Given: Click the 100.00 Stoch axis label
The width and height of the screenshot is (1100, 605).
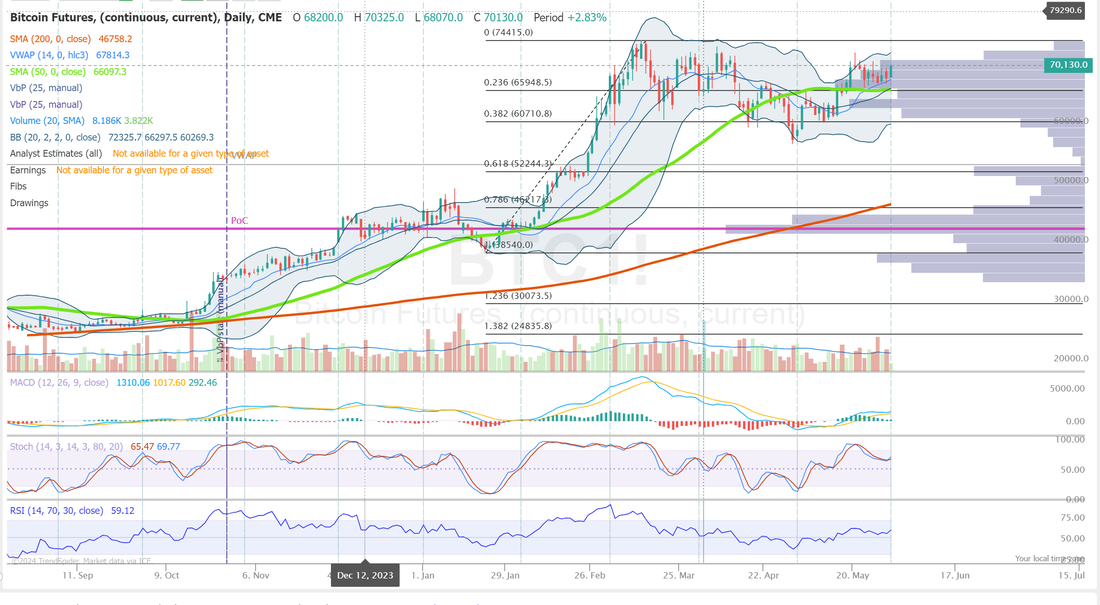Looking at the screenshot, I should tap(1070, 439).
